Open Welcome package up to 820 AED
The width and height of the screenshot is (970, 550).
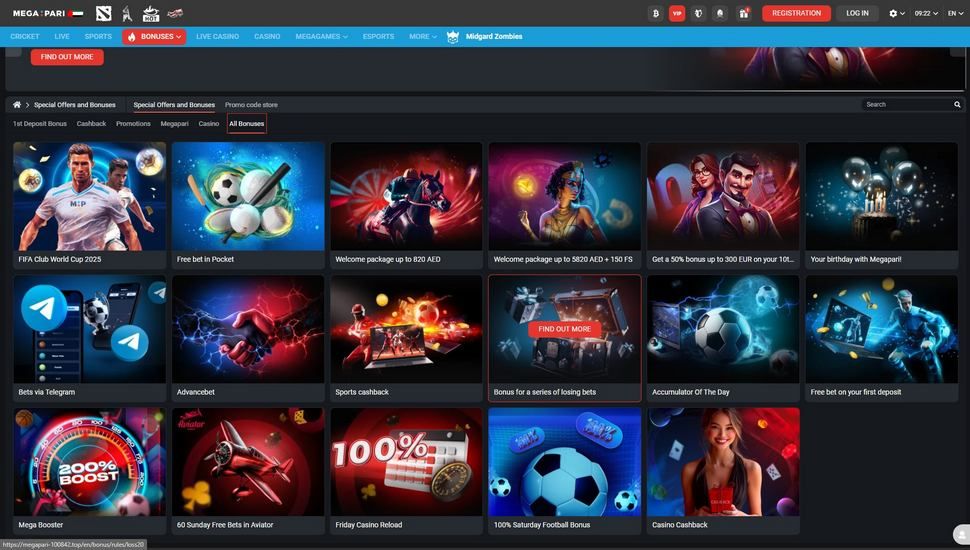[x=406, y=205]
